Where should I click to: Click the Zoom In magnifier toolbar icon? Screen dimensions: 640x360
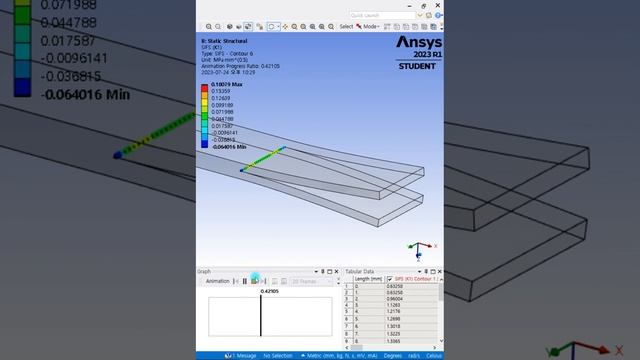pos(209,27)
